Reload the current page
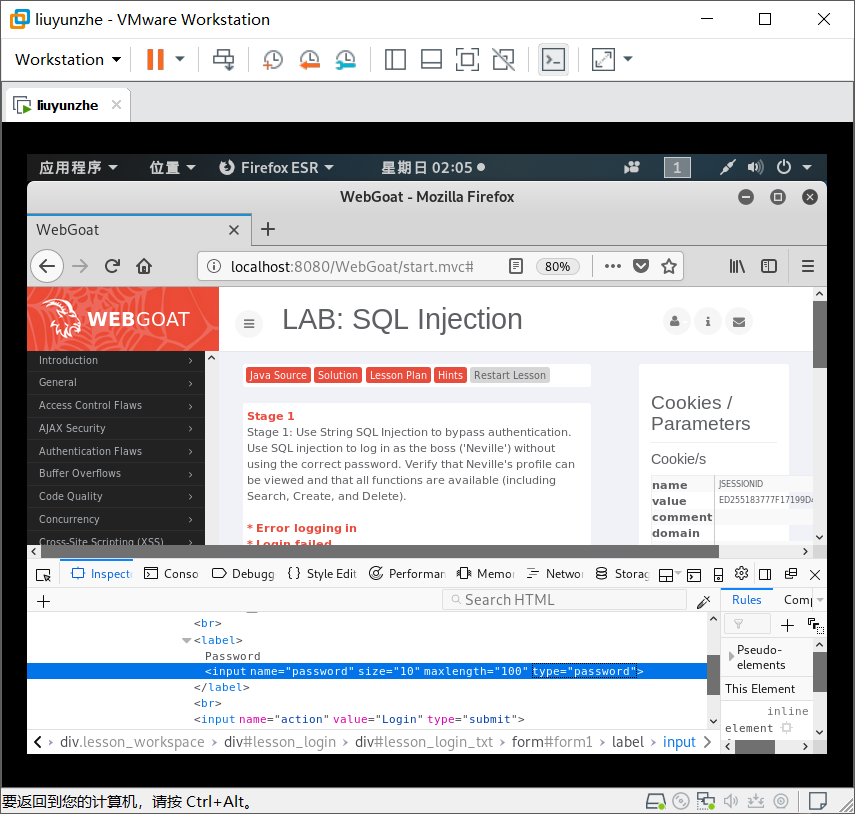Image resolution: width=855 pixels, height=814 pixels. 112,266
